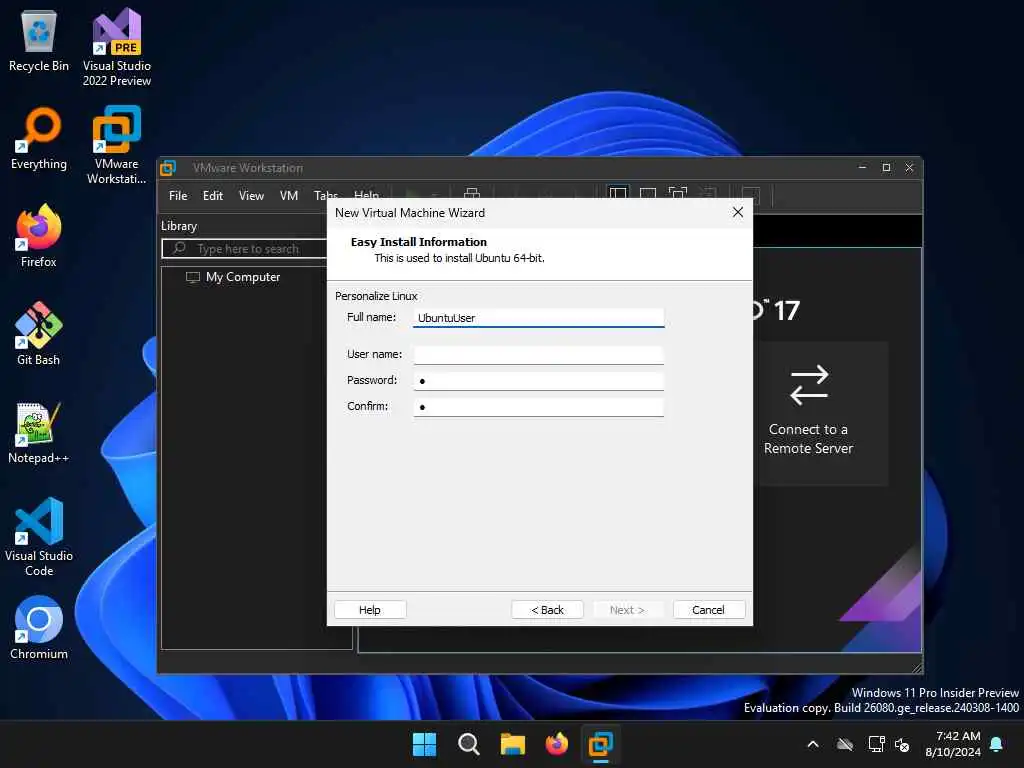Open the notification bell in the taskbar

click(x=997, y=744)
